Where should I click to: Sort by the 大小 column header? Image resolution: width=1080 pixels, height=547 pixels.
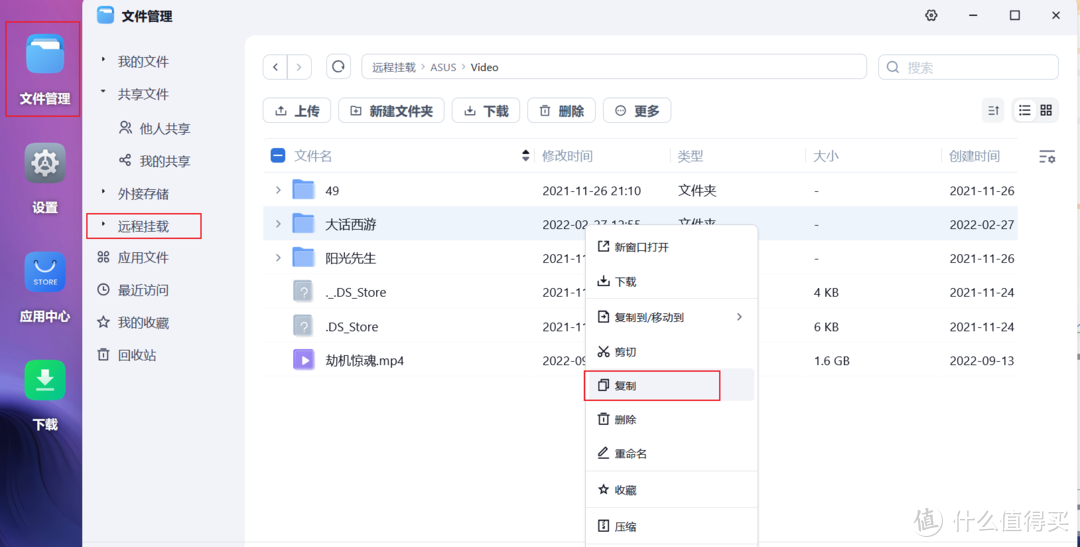tap(826, 156)
